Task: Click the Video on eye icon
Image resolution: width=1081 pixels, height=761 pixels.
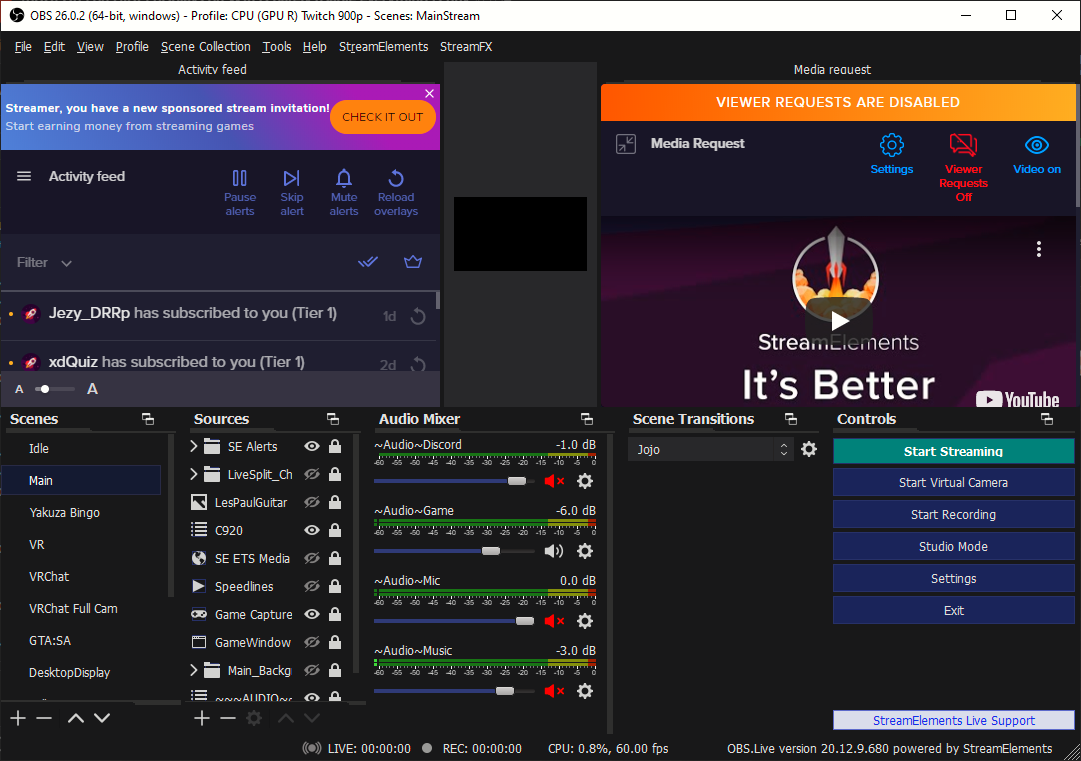Action: pyautogui.click(x=1036, y=144)
